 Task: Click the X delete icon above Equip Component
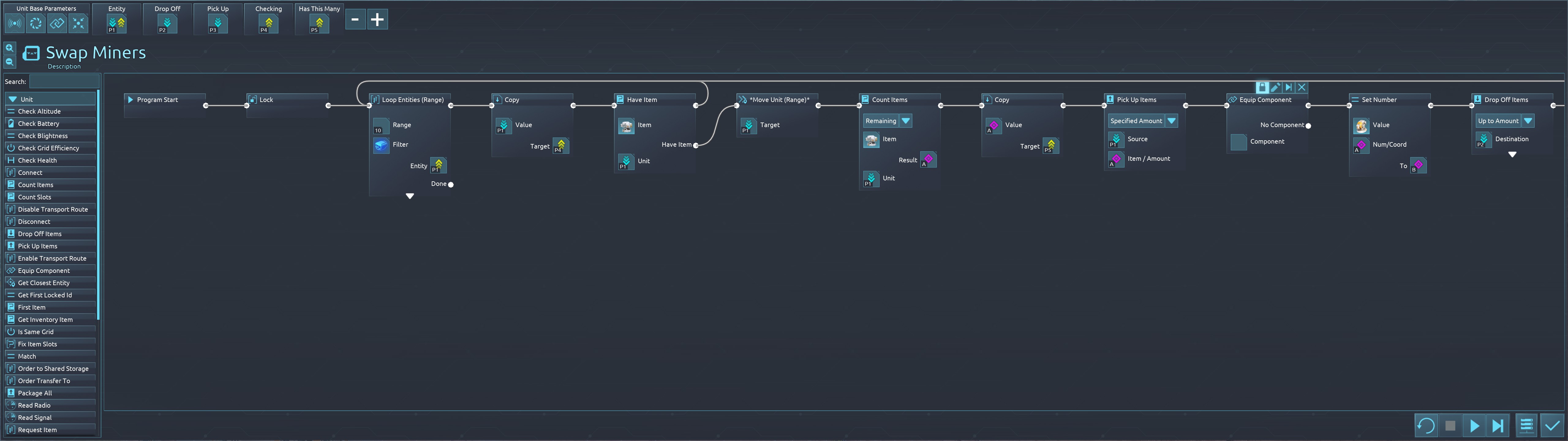click(1301, 88)
